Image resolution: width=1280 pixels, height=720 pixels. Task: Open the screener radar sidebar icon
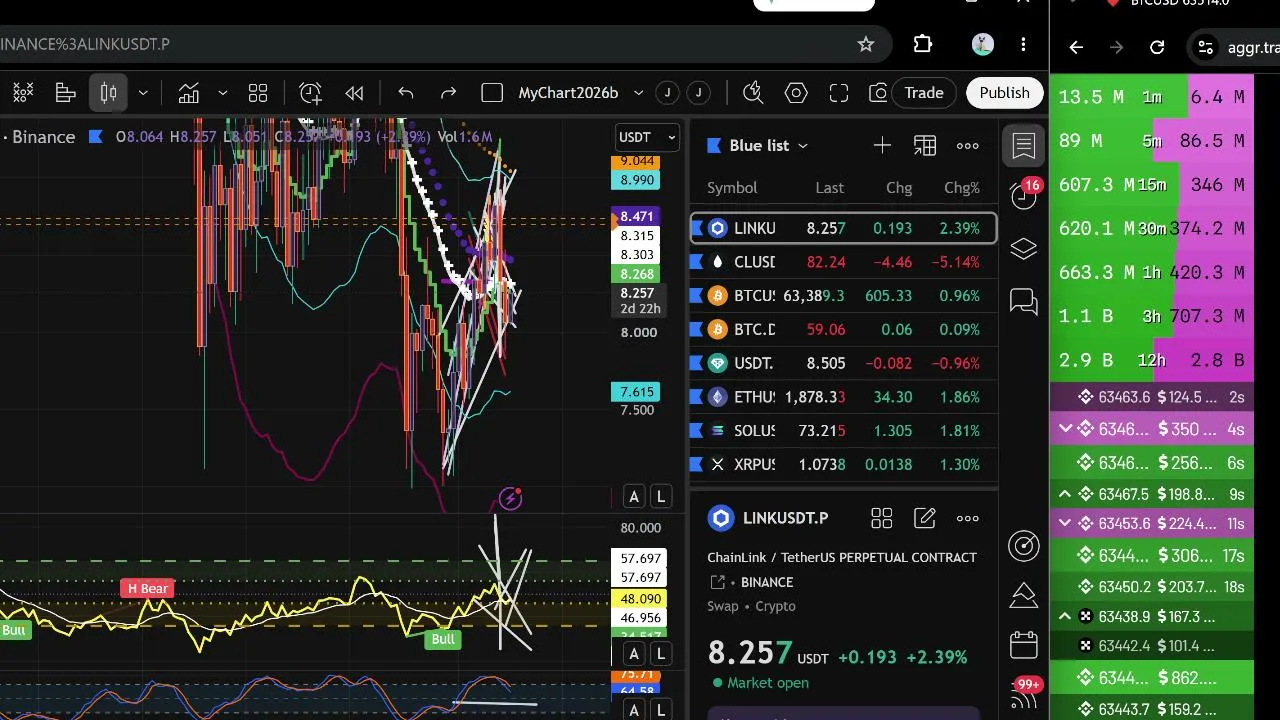click(x=1024, y=546)
